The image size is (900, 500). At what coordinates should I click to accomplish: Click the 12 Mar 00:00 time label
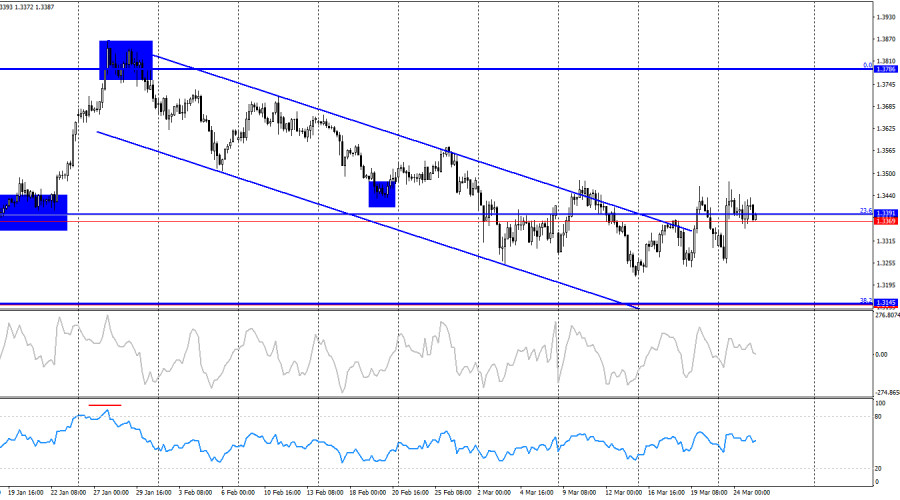pyautogui.click(x=623, y=493)
